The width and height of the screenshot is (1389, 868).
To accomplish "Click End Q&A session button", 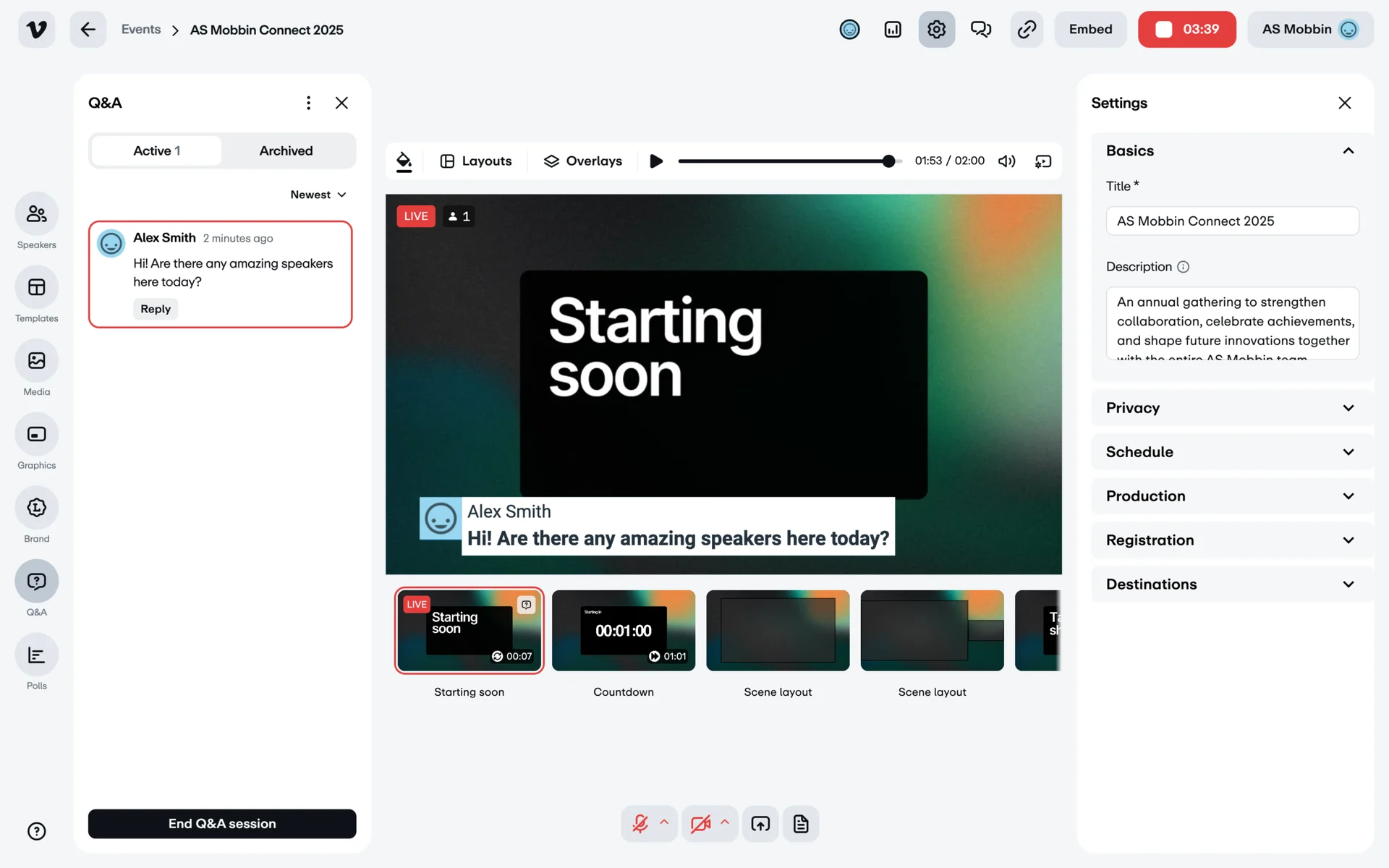I will pos(222,824).
